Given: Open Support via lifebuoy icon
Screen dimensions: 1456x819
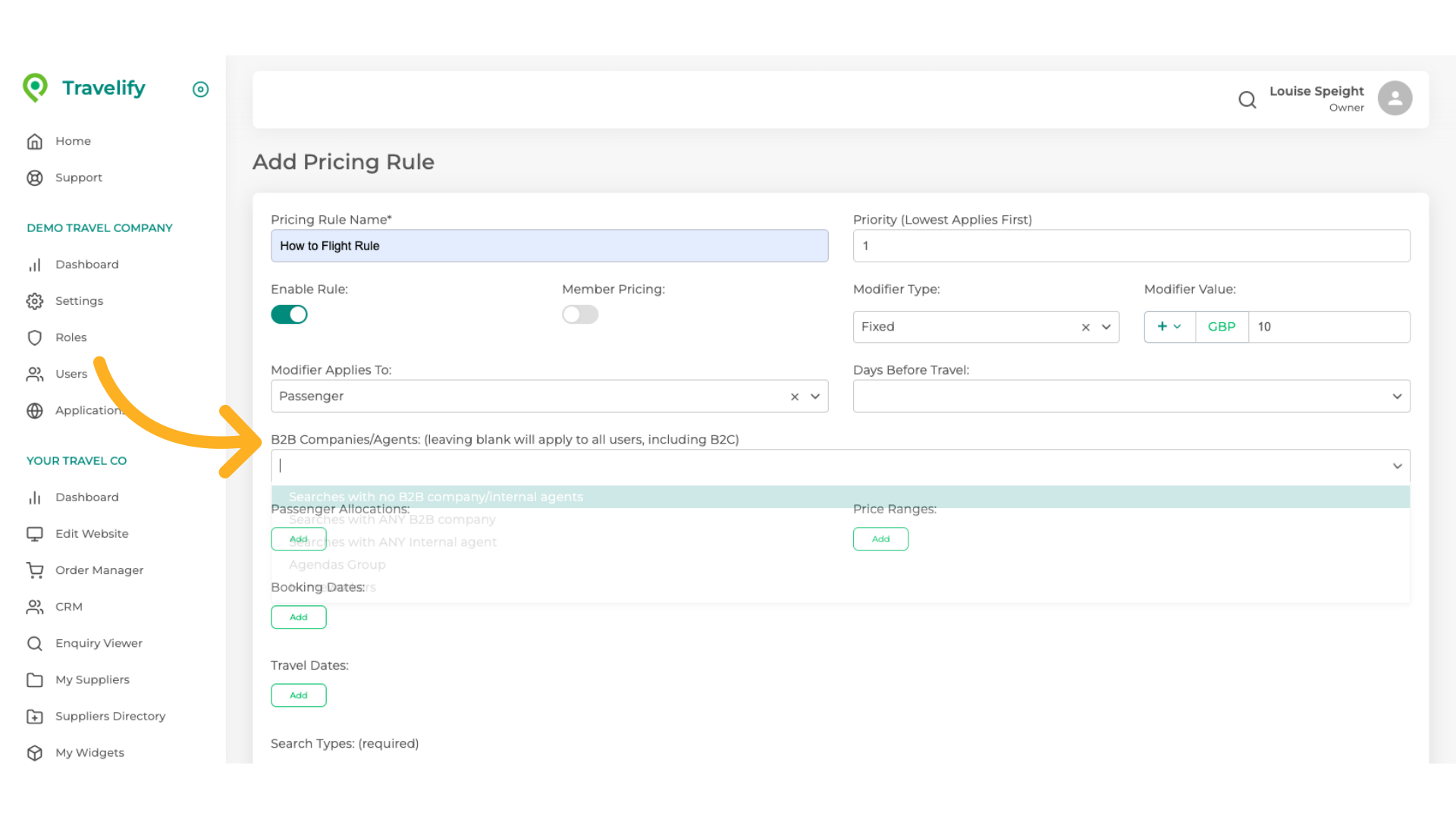Looking at the screenshot, I should (x=35, y=177).
